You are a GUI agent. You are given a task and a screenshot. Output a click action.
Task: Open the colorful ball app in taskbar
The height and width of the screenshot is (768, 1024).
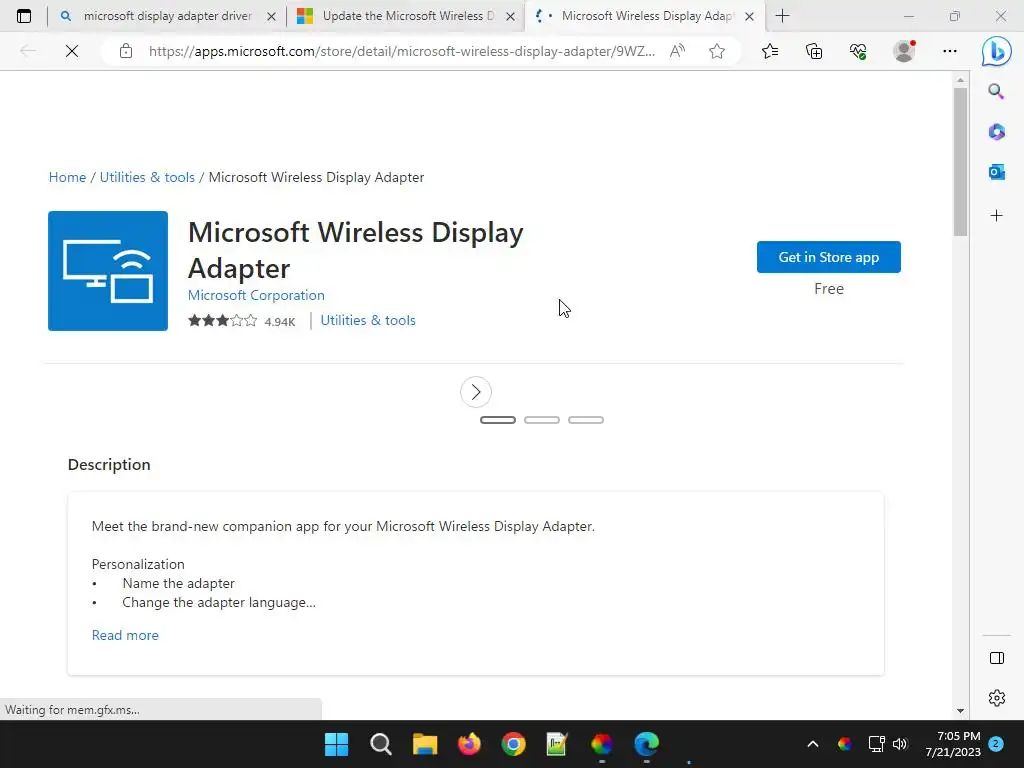(601, 744)
